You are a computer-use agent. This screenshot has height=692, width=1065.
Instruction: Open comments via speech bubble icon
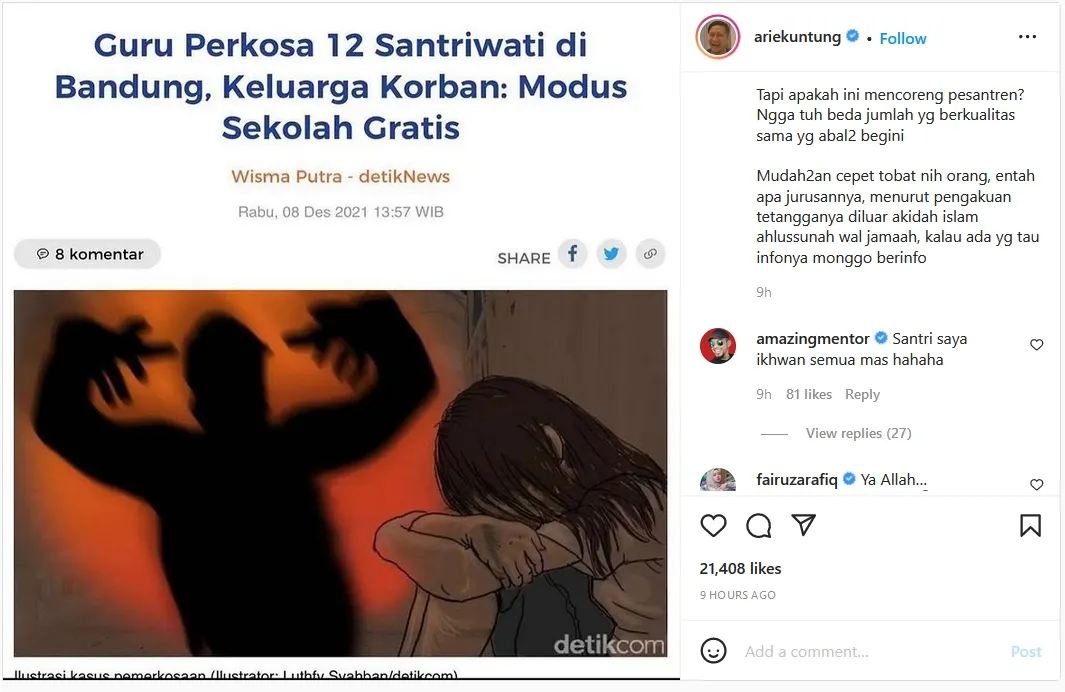(758, 526)
